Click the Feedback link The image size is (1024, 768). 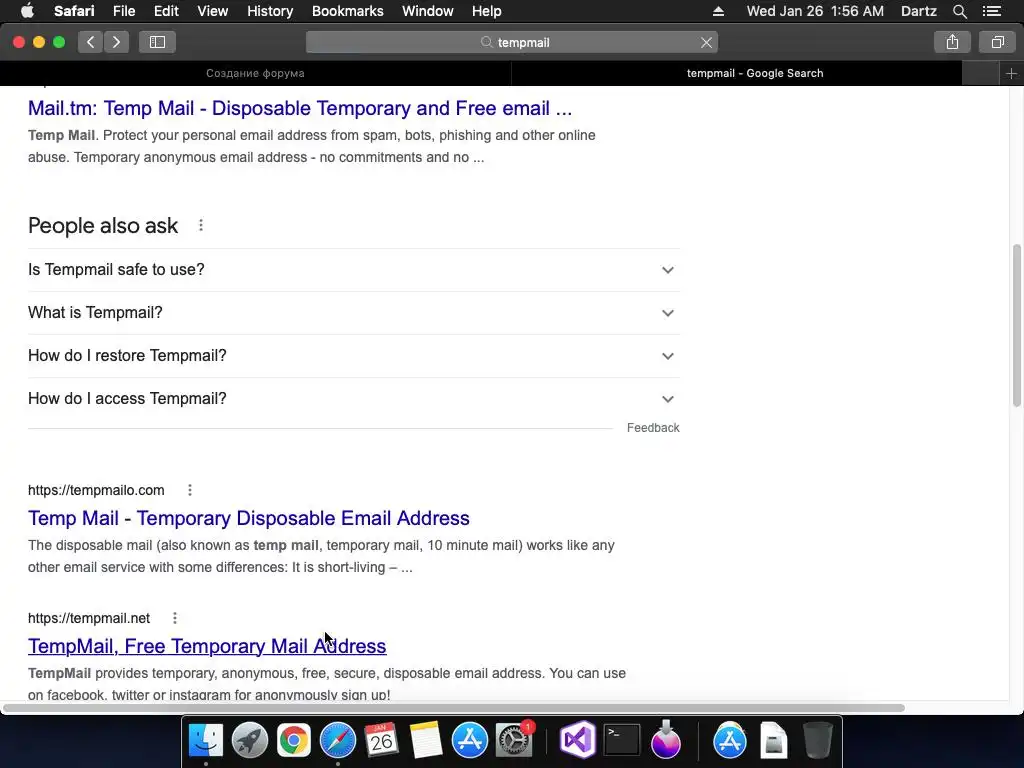tap(653, 428)
